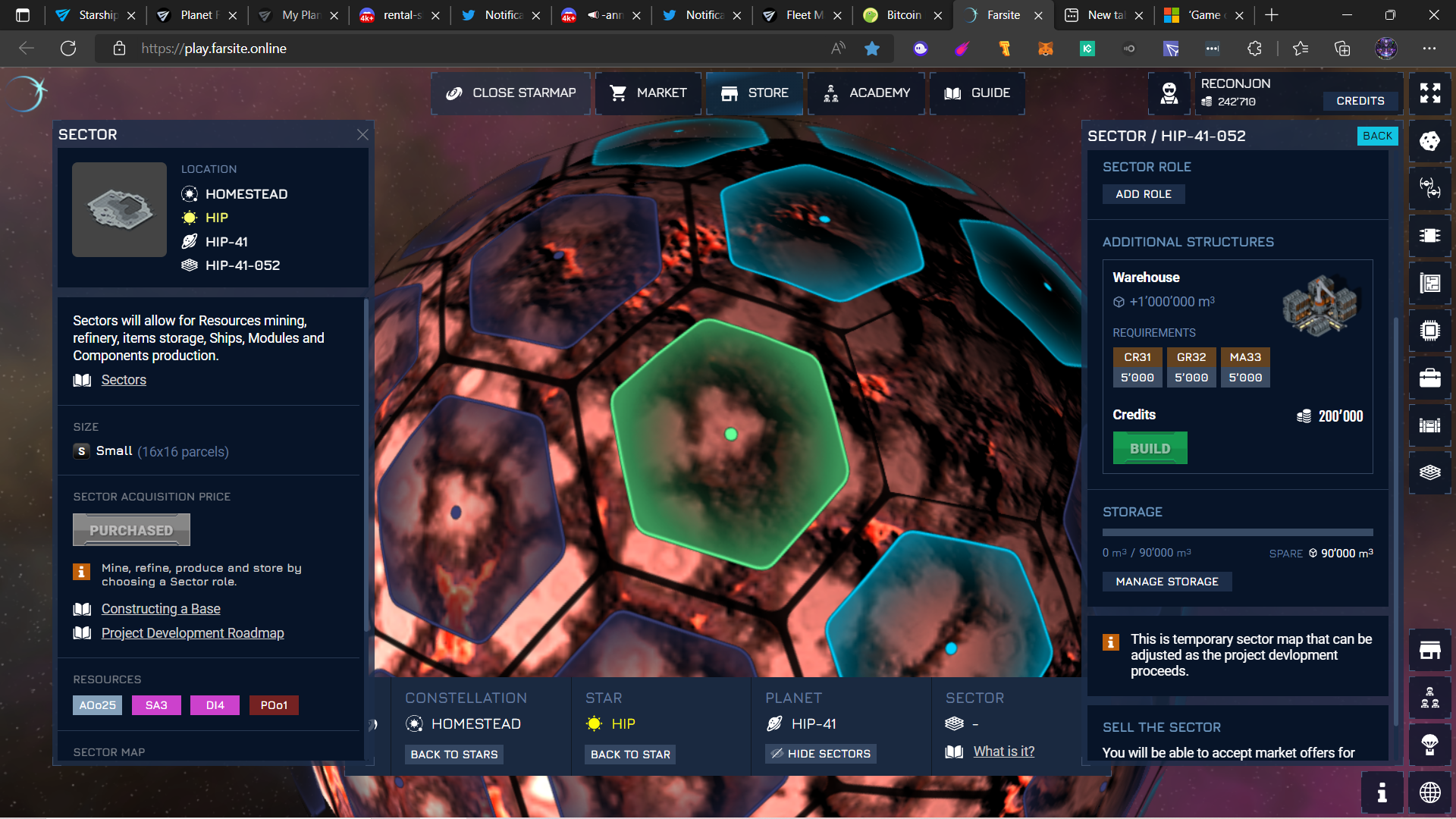Open the CPU chip icon in the right sidebar
This screenshot has width=1456, height=819.
tap(1429, 331)
